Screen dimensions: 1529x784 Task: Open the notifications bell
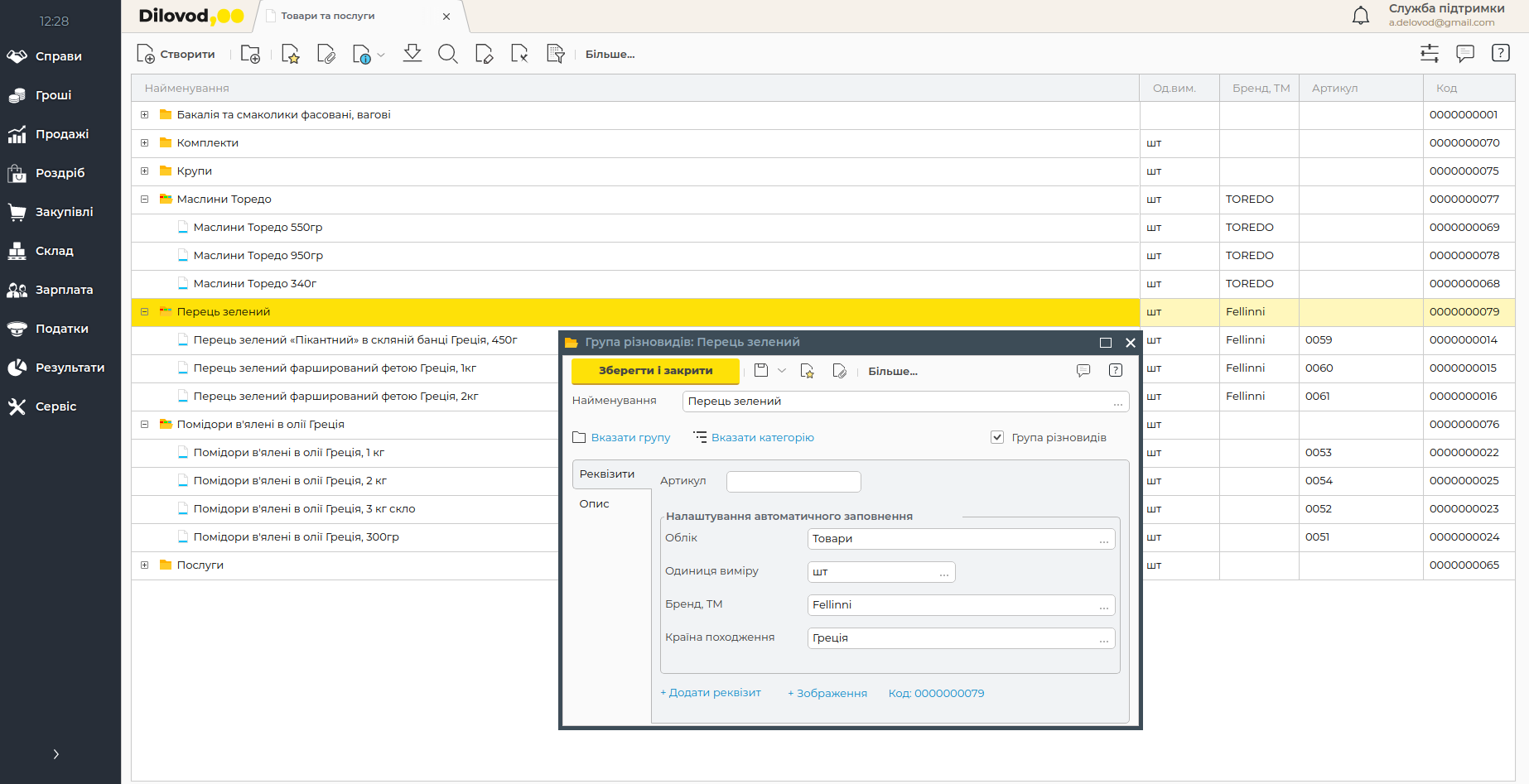pyautogui.click(x=1360, y=16)
